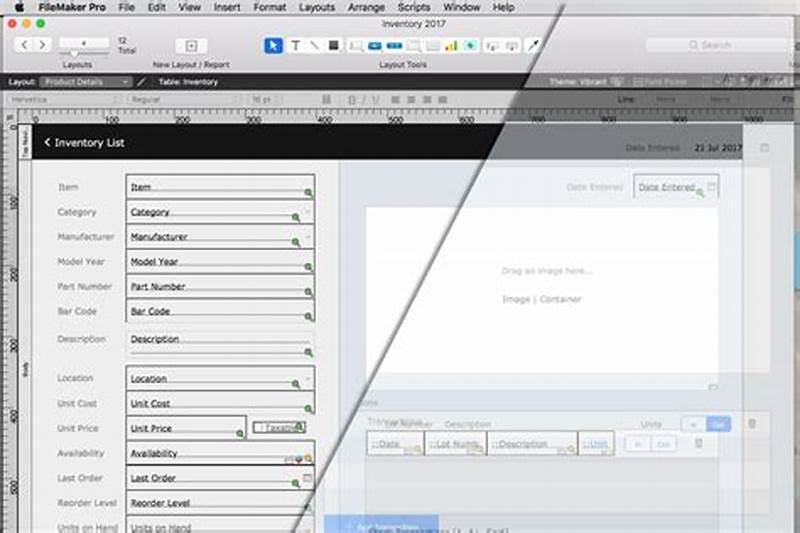800x533 pixels.
Task: Click the Search field in the toolbar
Action: click(716, 45)
